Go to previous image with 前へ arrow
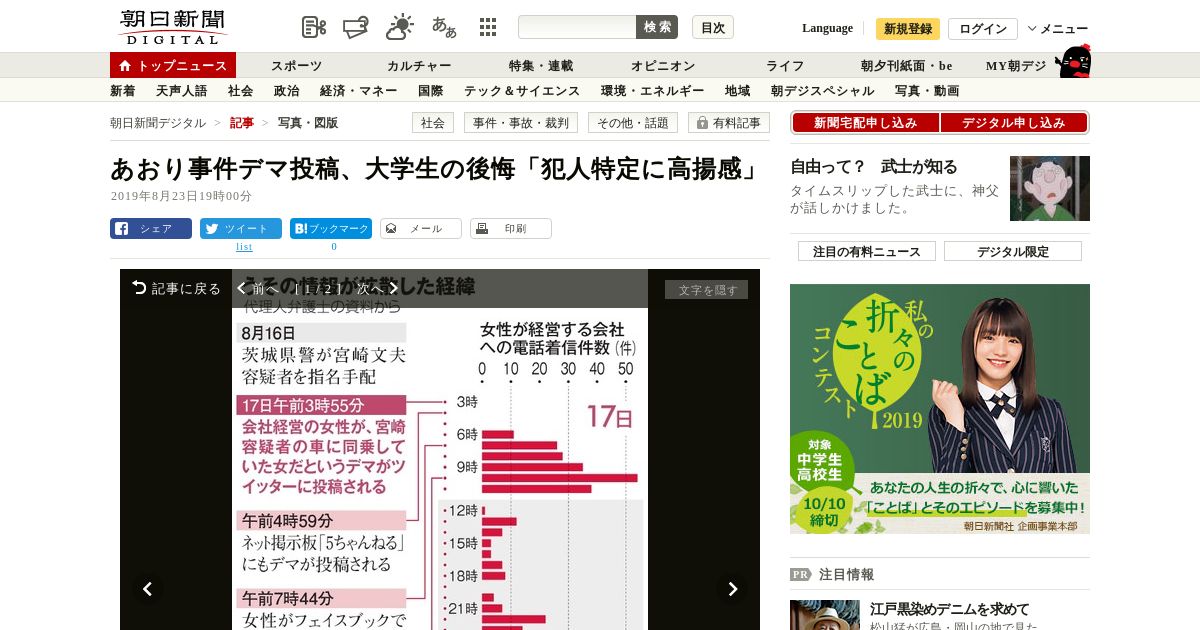The height and width of the screenshot is (630, 1200). tap(257, 288)
